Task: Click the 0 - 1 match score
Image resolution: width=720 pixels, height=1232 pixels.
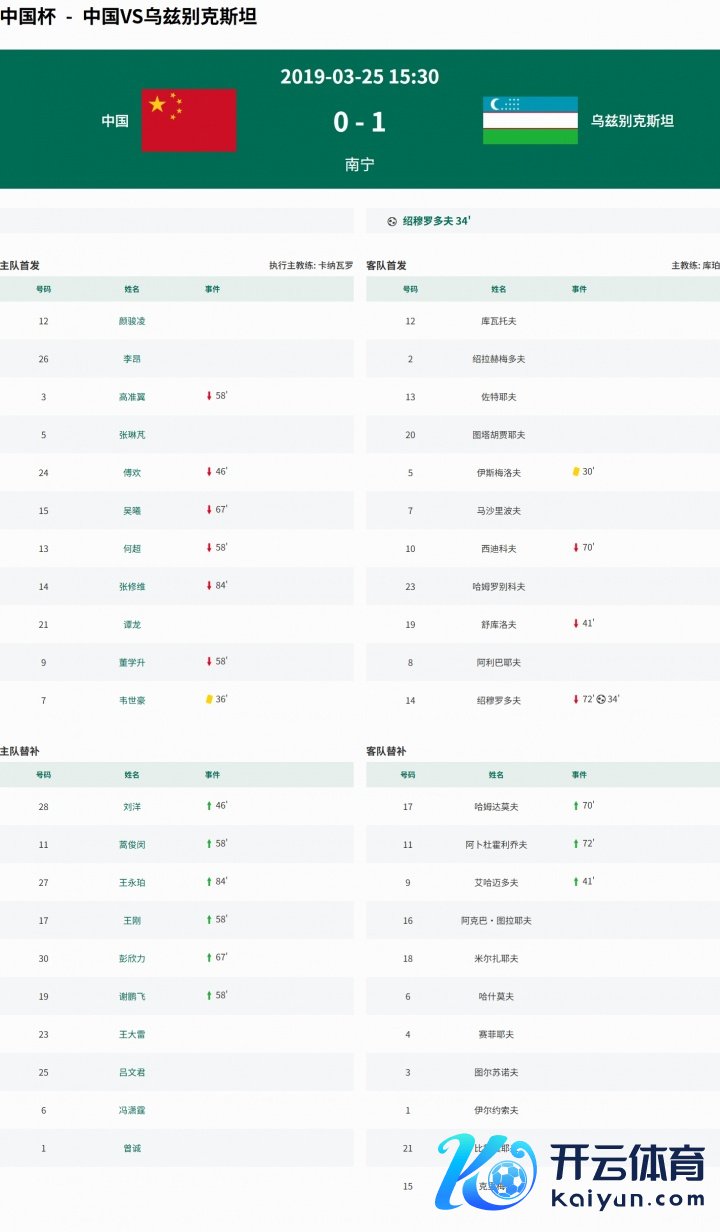Action: point(359,122)
